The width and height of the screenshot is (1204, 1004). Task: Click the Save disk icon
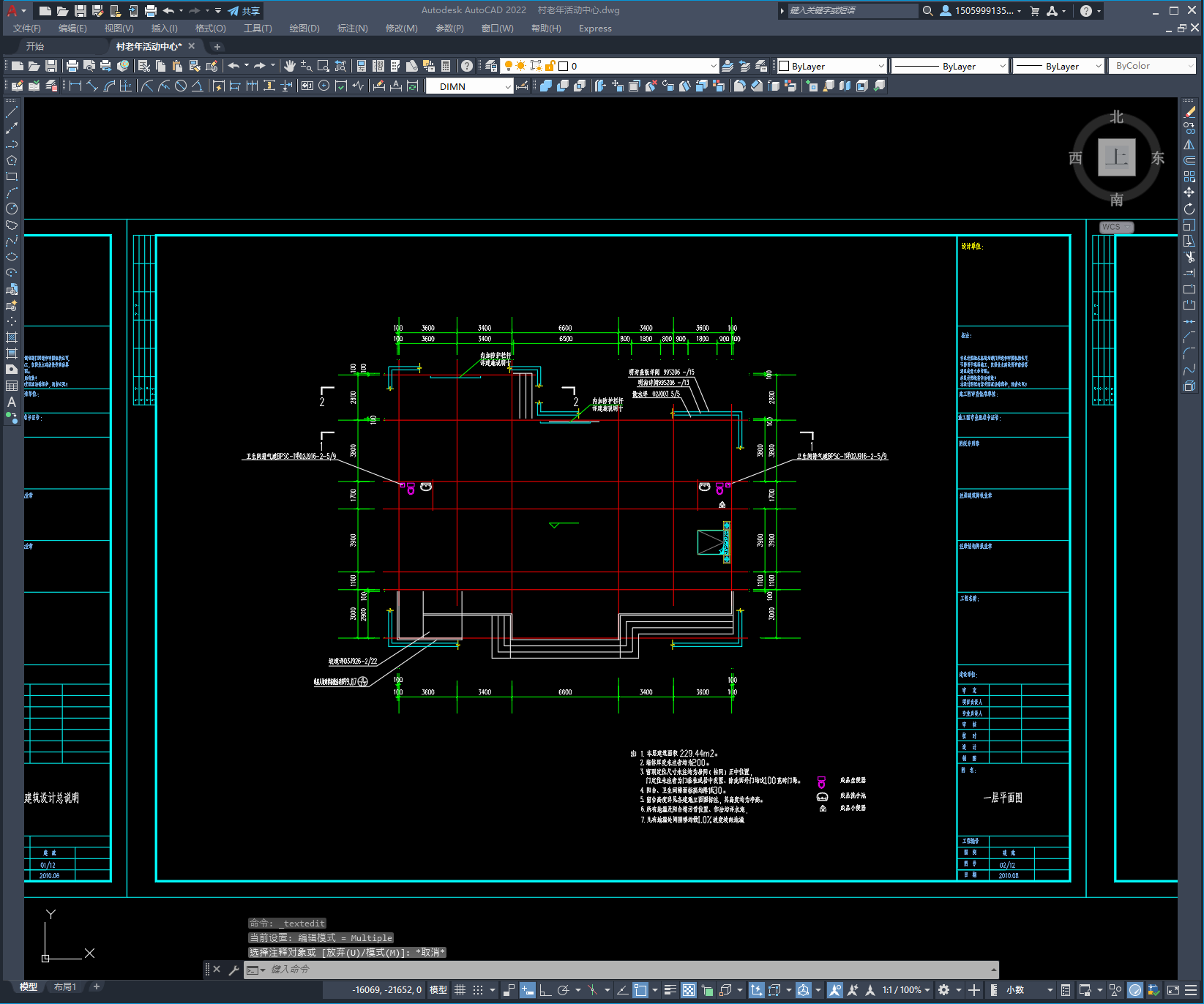tap(51, 66)
